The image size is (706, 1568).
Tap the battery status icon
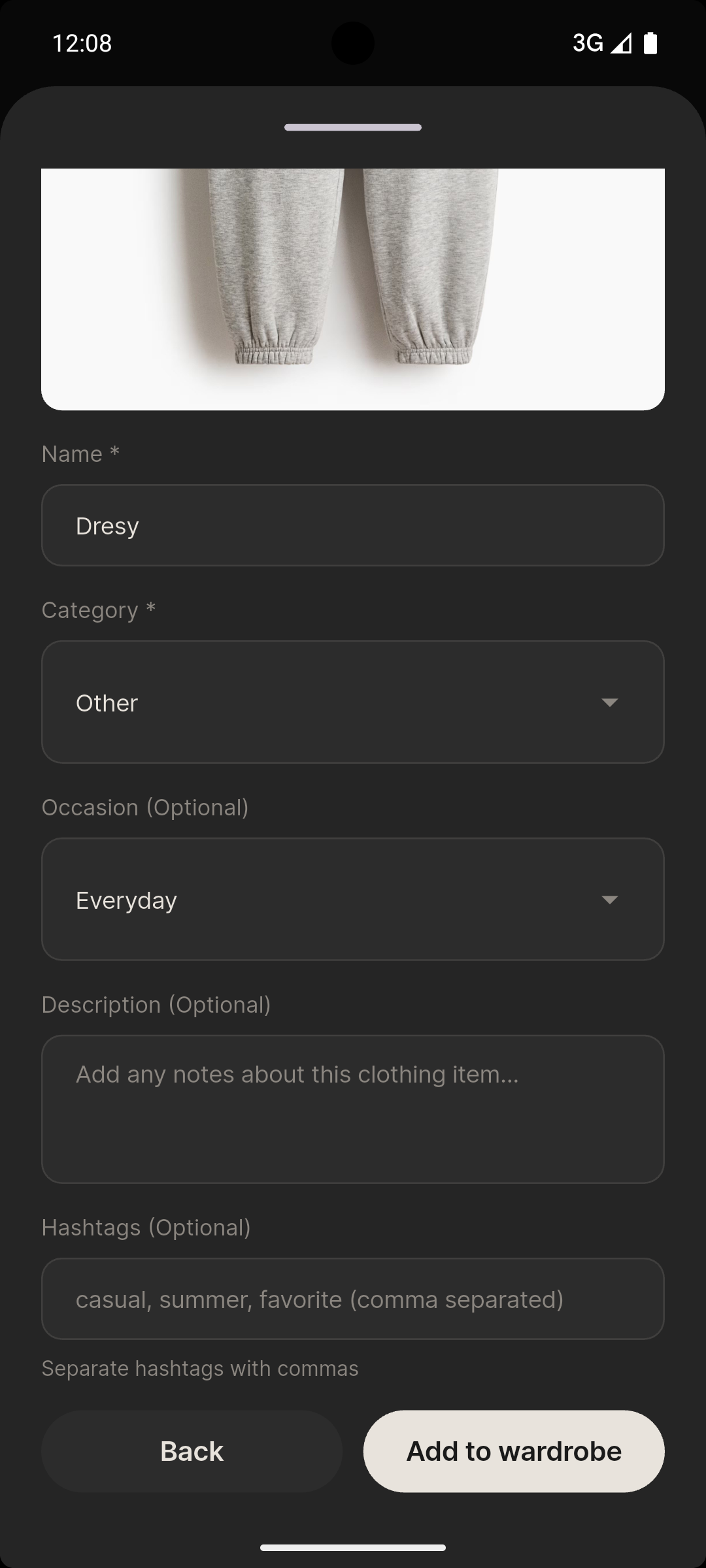(x=650, y=43)
